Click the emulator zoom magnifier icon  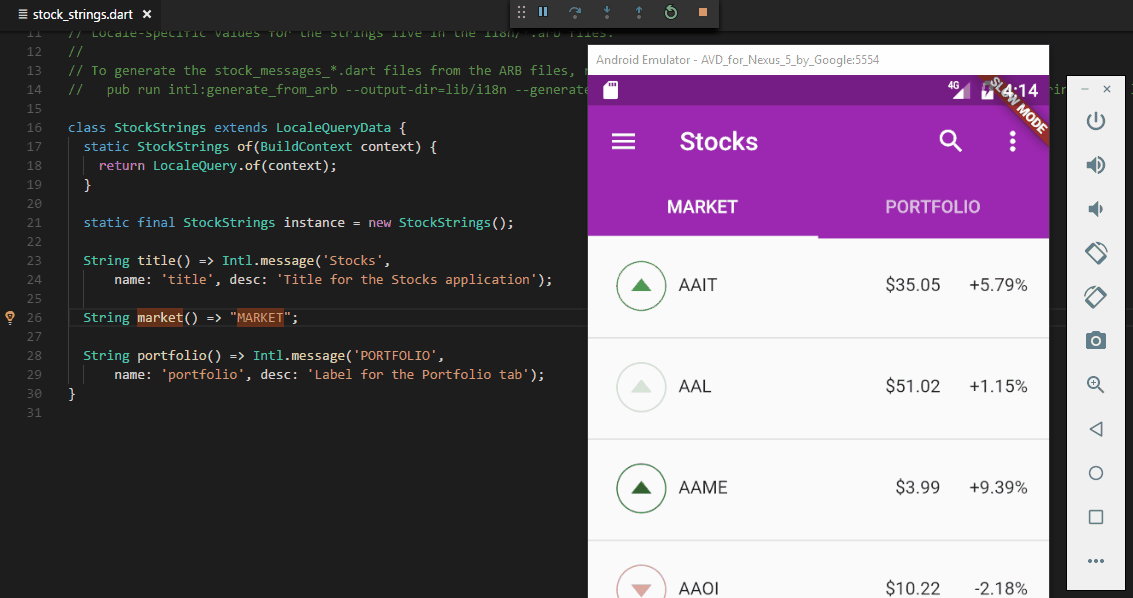click(x=1095, y=384)
